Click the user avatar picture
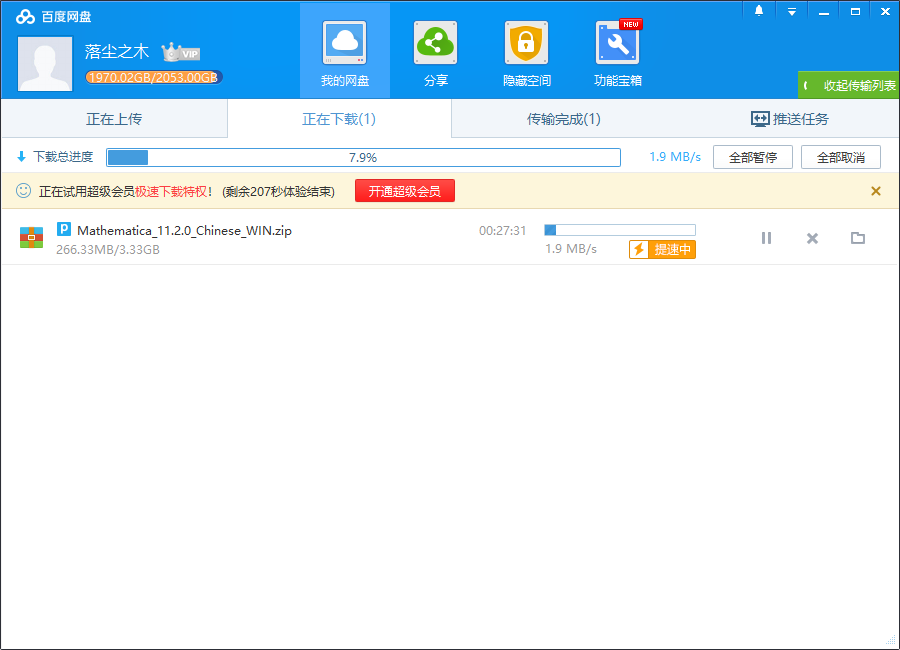900x650 pixels. 45,64
